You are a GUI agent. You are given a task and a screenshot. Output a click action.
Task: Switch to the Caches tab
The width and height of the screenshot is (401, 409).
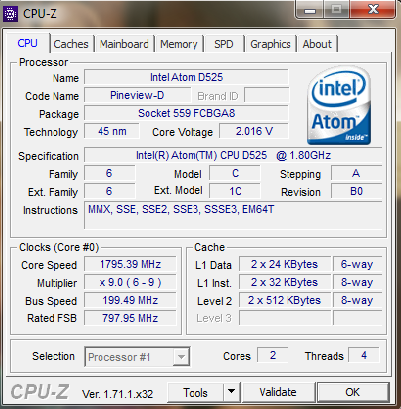(x=71, y=44)
